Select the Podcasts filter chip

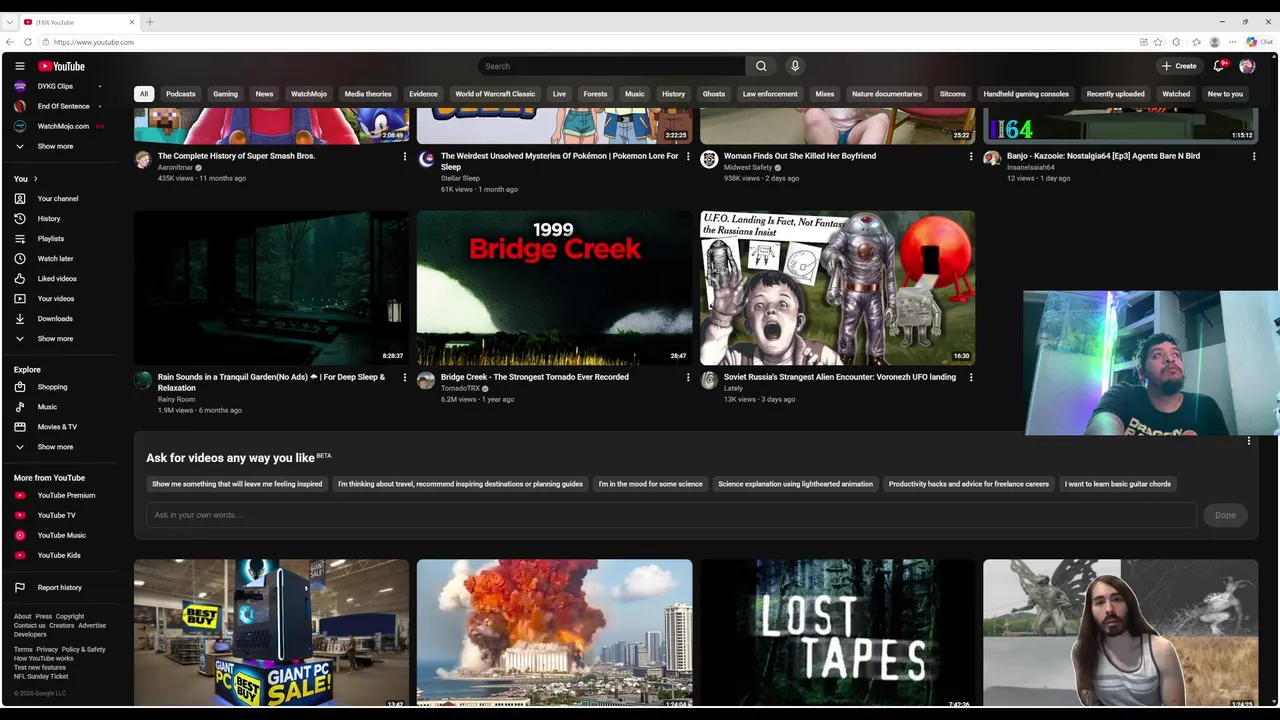(x=181, y=94)
